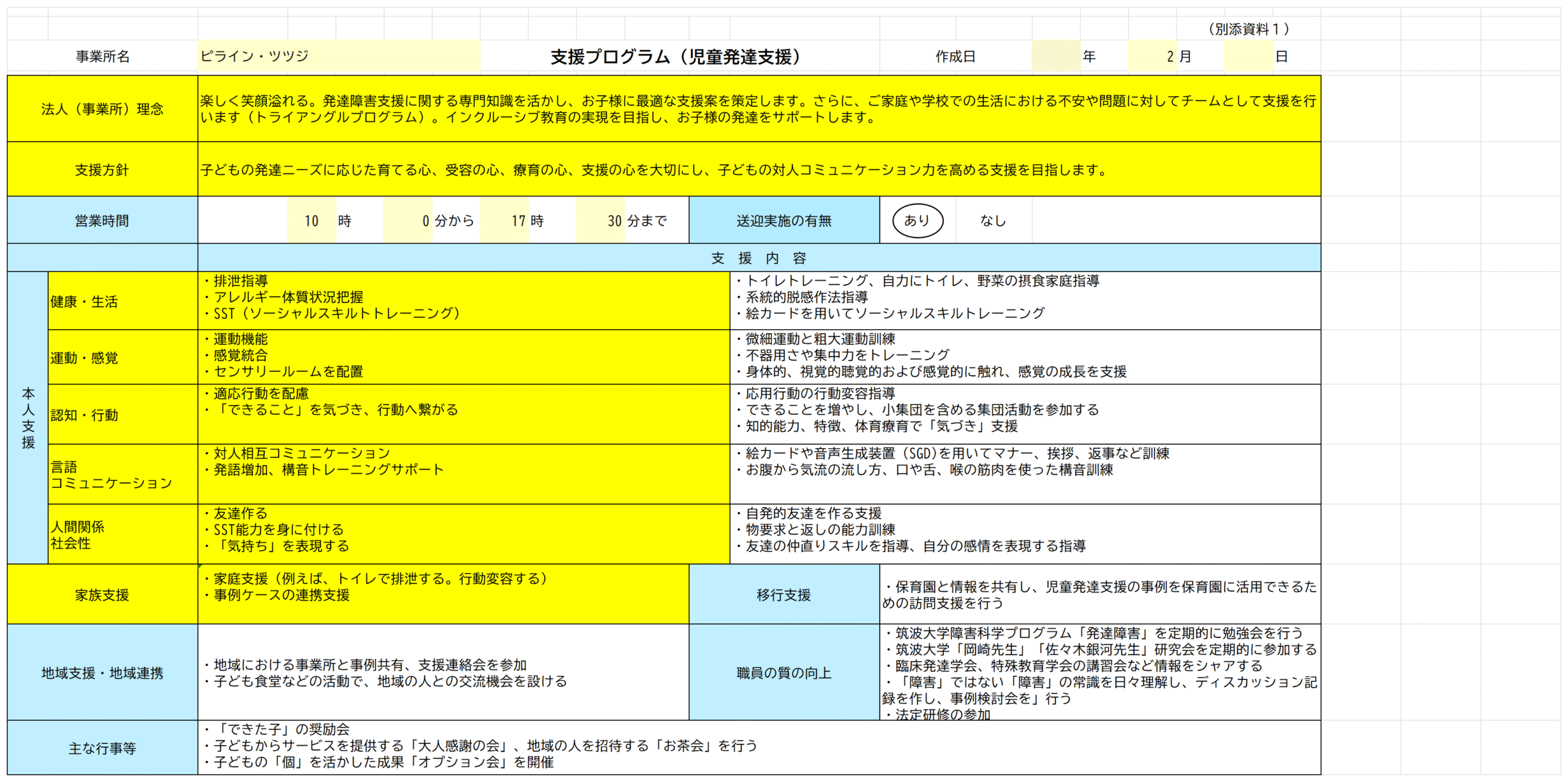Click the 法人（事業所）理念 header cell
Screen dimensions: 1568x782
(x=102, y=108)
